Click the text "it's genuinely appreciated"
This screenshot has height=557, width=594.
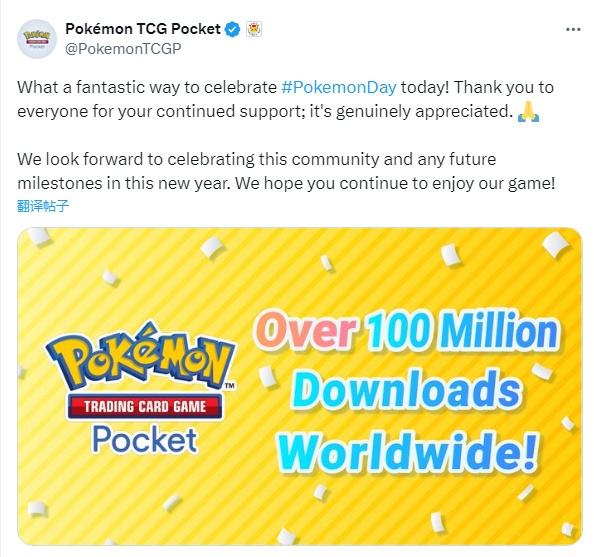coord(411,111)
